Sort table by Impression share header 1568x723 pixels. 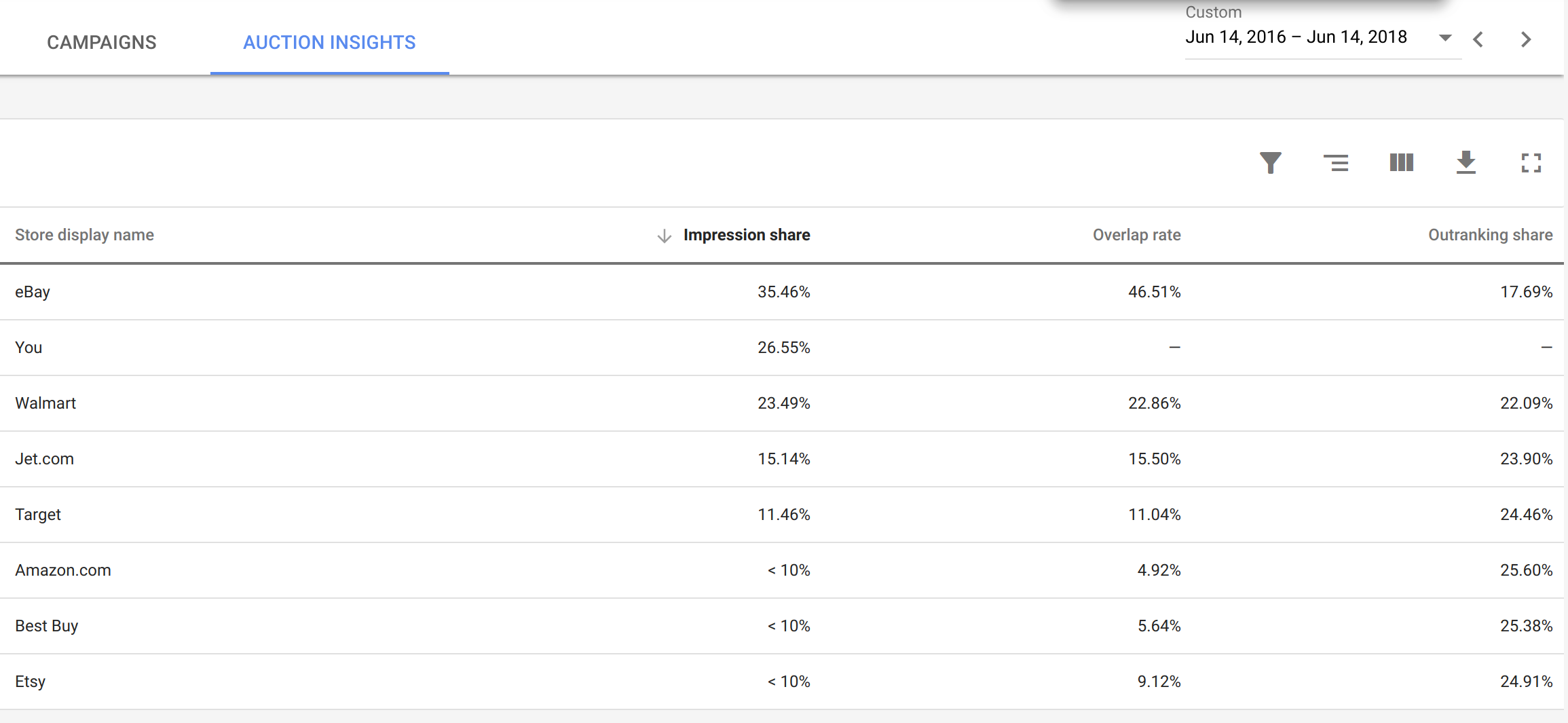(746, 235)
